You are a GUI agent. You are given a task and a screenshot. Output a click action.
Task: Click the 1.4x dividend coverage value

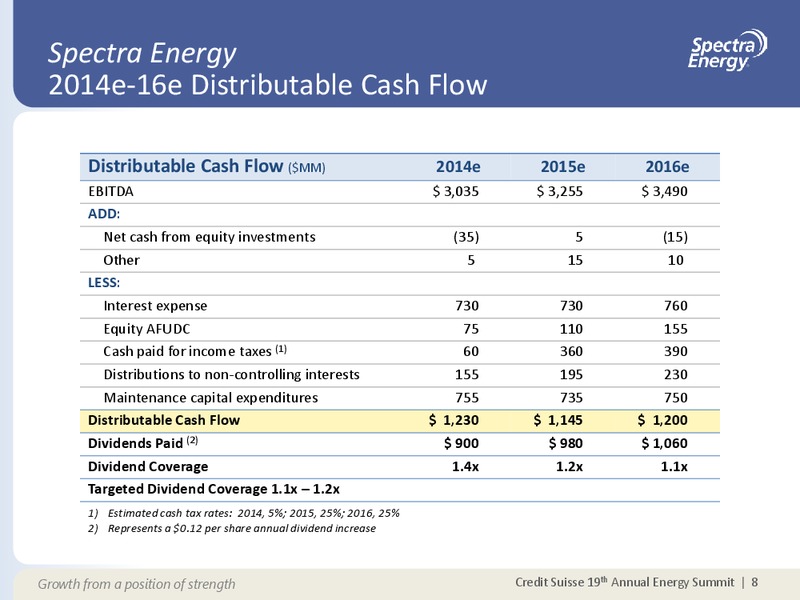(x=466, y=466)
